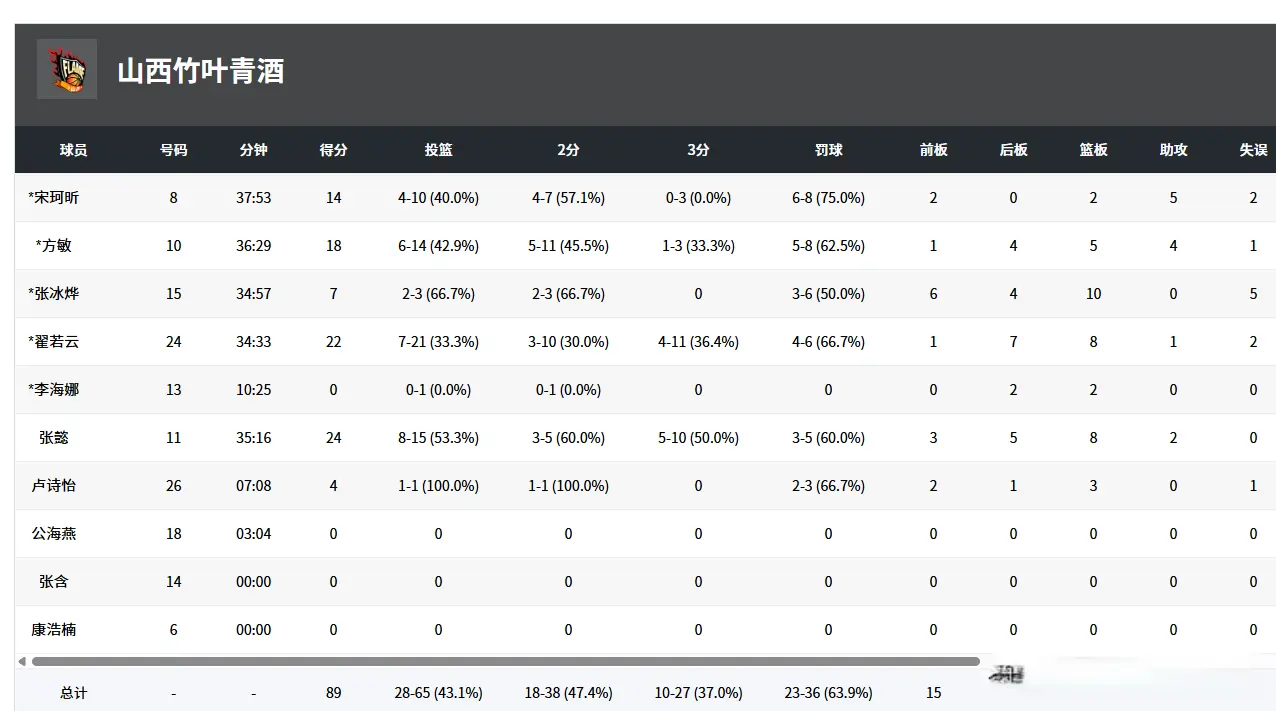Open player 卢诗怡's name link
The height and width of the screenshot is (711, 1276).
coord(54,486)
